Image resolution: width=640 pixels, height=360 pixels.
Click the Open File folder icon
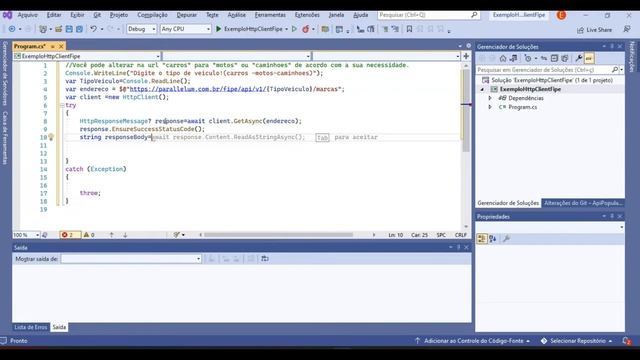click(x=58, y=29)
